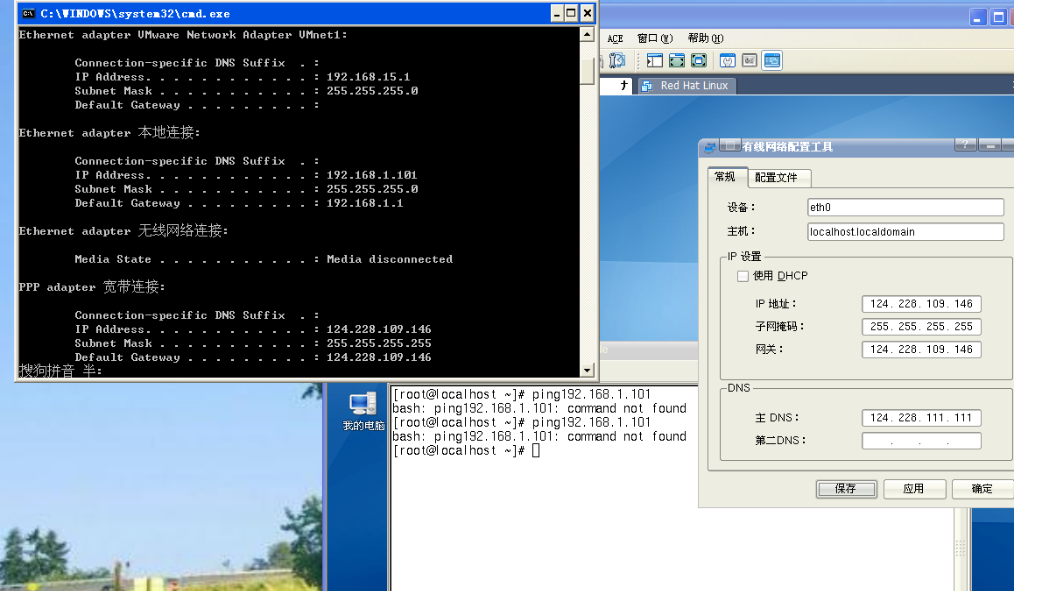
Task: Click network config tool sticky button
Action: (x=730, y=145)
